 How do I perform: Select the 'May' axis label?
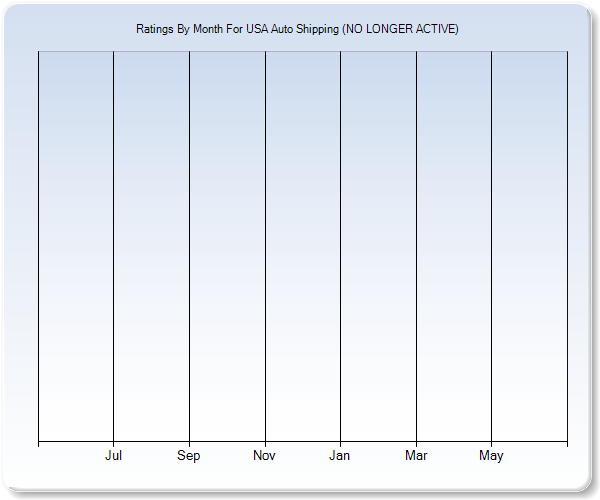pos(491,456)
